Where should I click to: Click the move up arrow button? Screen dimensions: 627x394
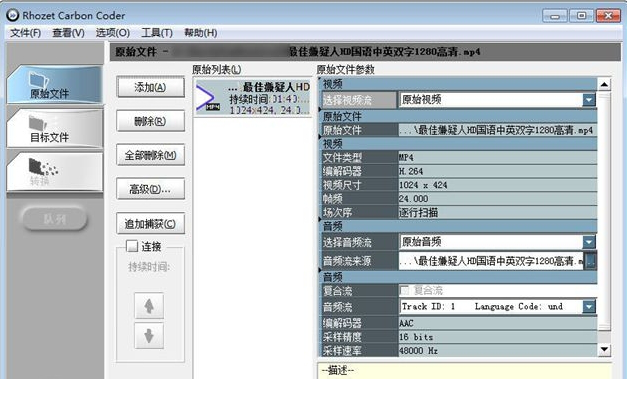pyautogui.click(x=149, y=306)
